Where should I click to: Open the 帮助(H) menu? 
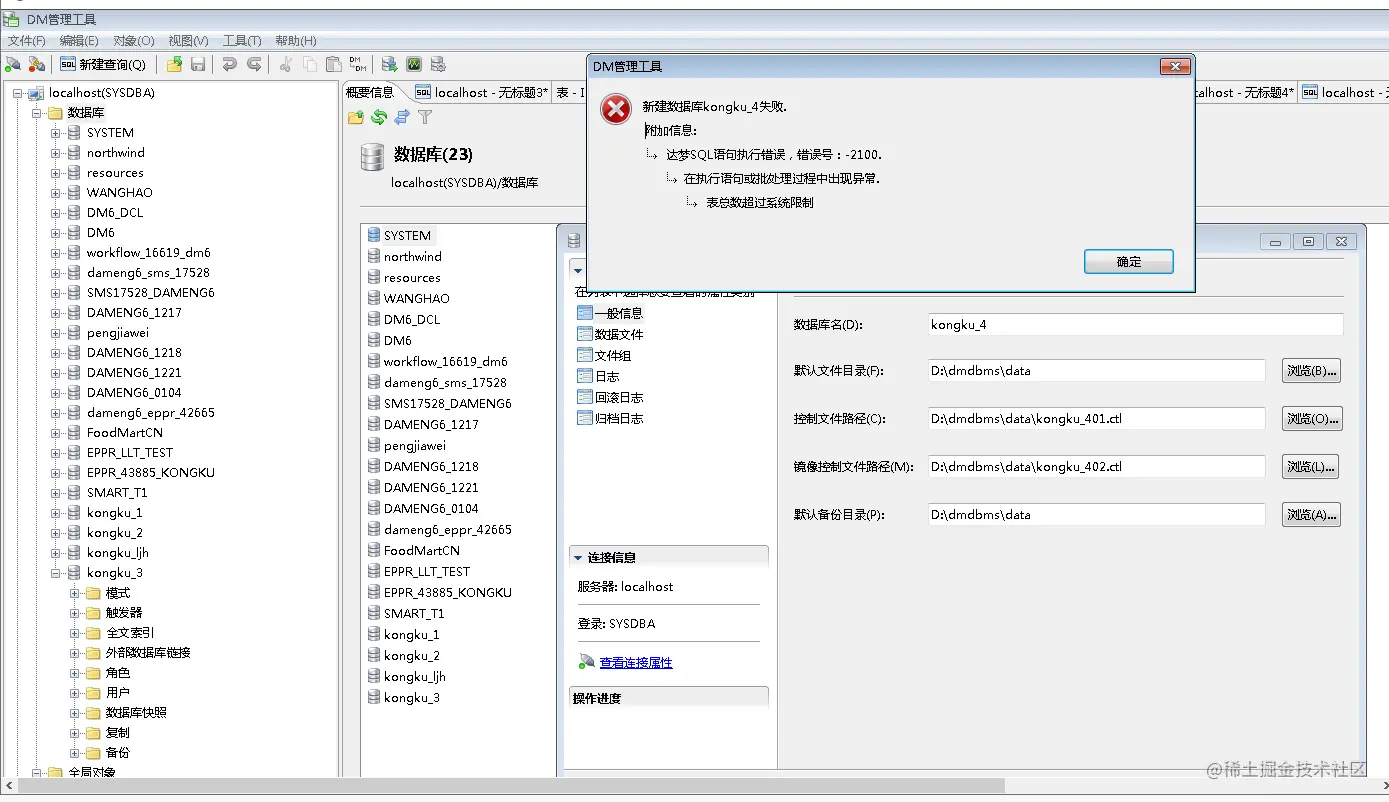(x=296, y=41)
